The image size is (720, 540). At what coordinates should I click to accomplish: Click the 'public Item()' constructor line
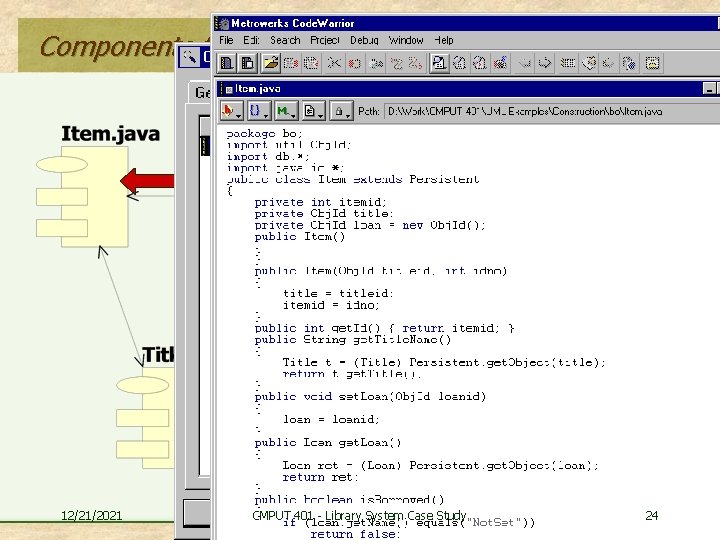pyautogui.click(x=299, y=236)
